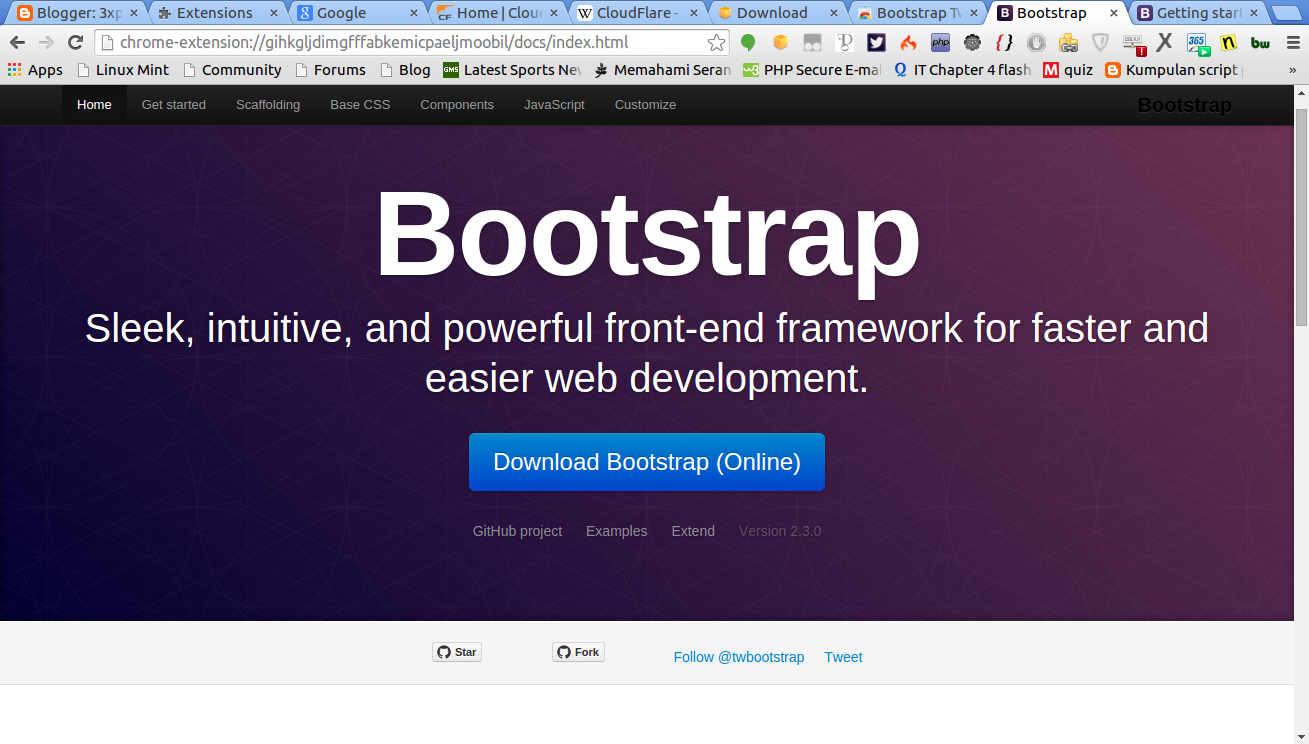The width and height of the screenshot is (1309, 744).
Task: Close the Google tab
Action: [414, 13]
